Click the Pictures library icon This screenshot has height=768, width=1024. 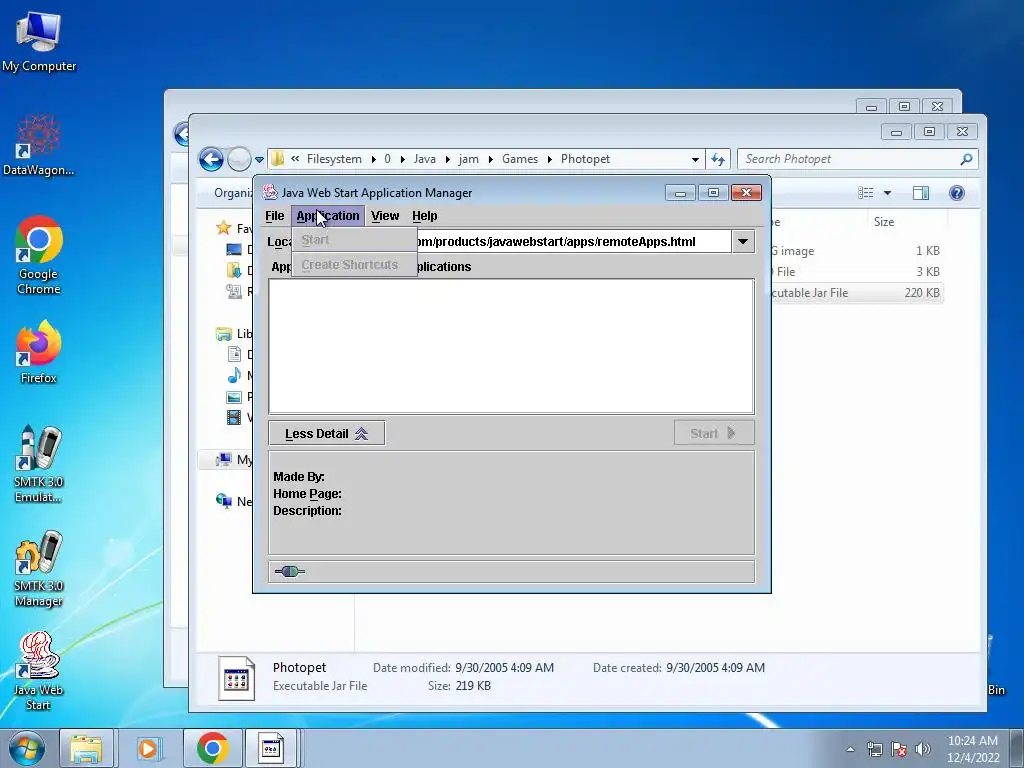[x=234, y=396]
